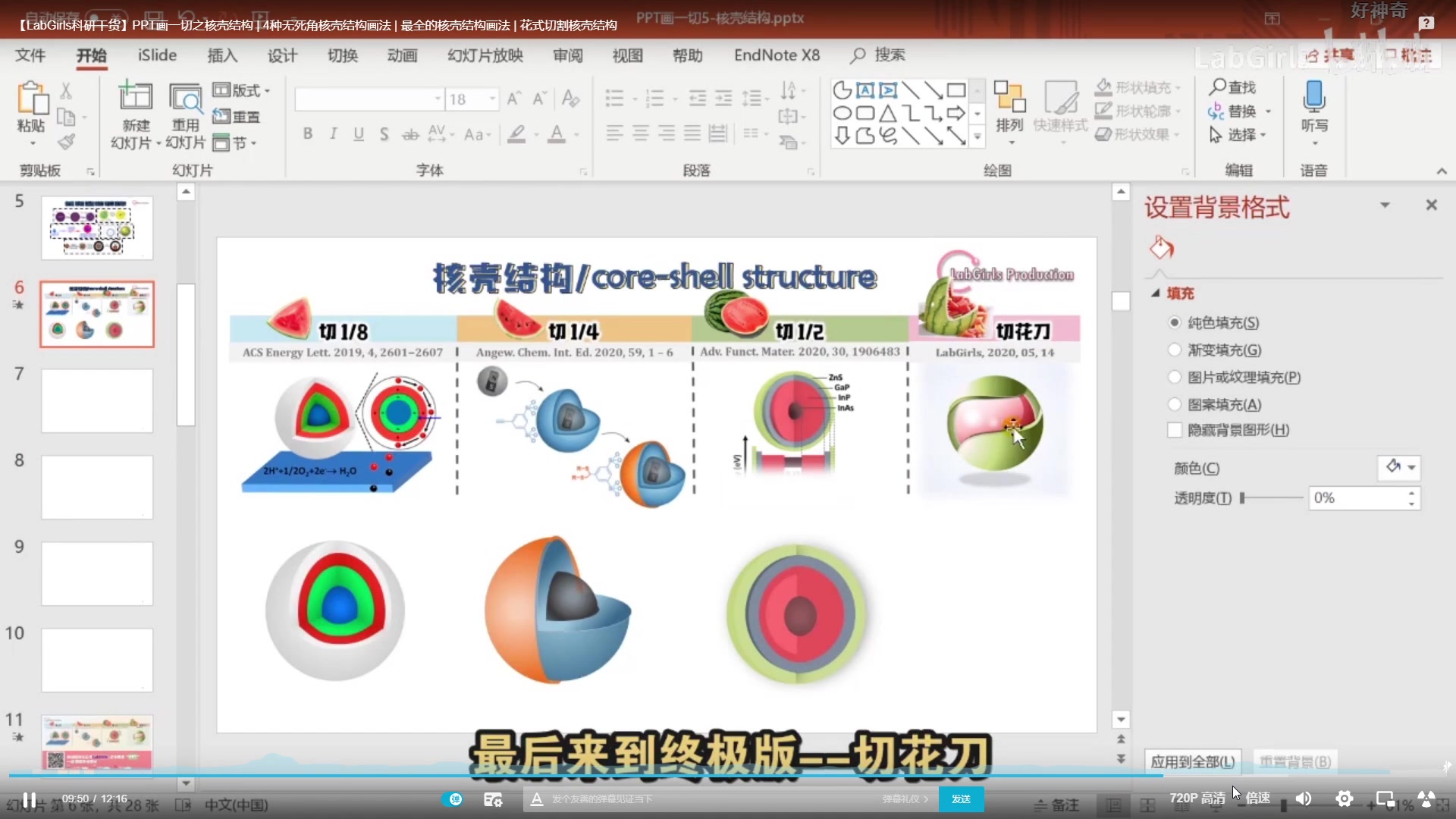Image resolution: width=1456 pixels, height=819 pixels.
Task: Open the font name dropdown
Action: point(438,99)
